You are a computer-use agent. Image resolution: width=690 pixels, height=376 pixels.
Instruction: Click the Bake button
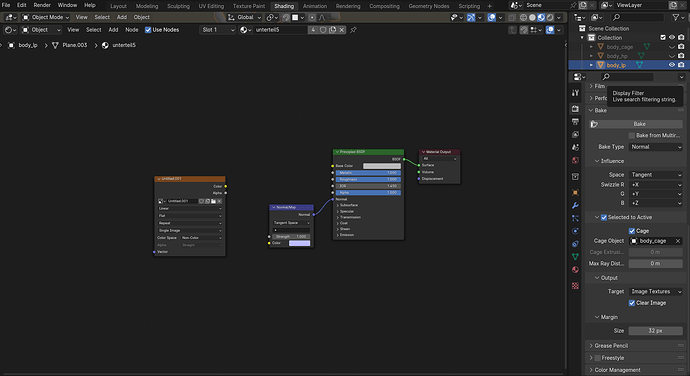click(639, 124)
